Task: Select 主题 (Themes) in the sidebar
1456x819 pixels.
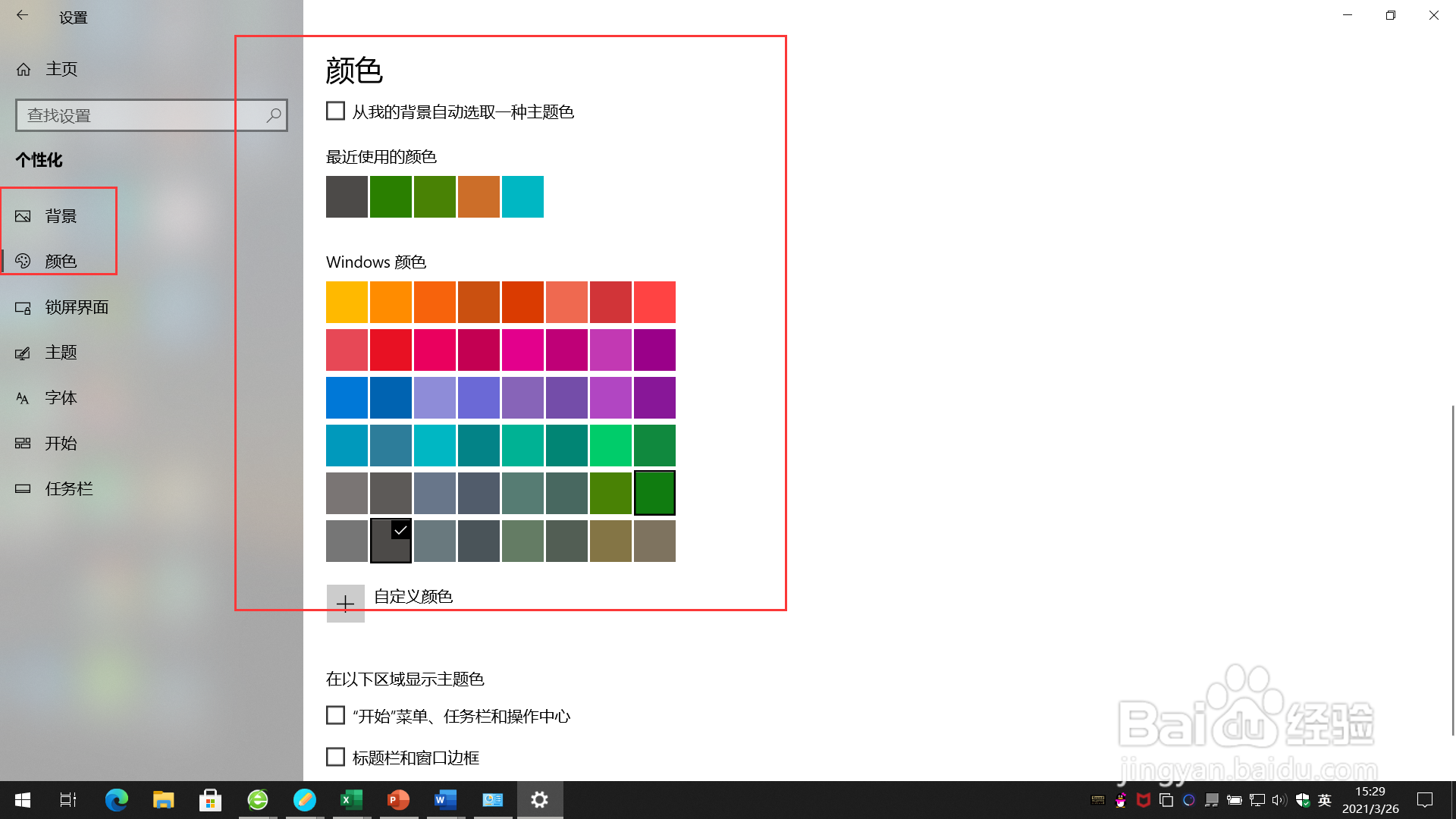Action: pos(61,352)
